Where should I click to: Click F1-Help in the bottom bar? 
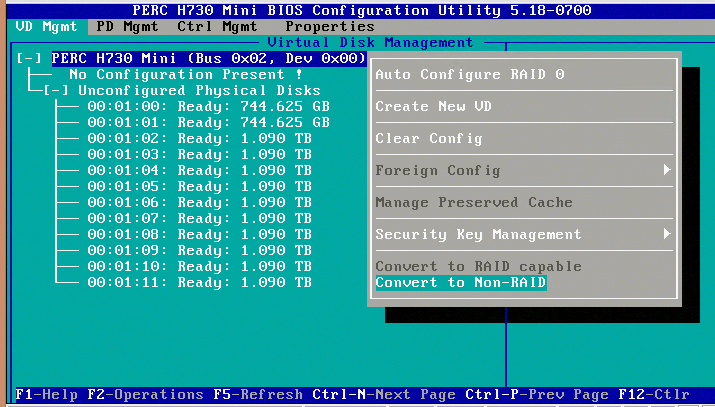(x=47, y=394)
